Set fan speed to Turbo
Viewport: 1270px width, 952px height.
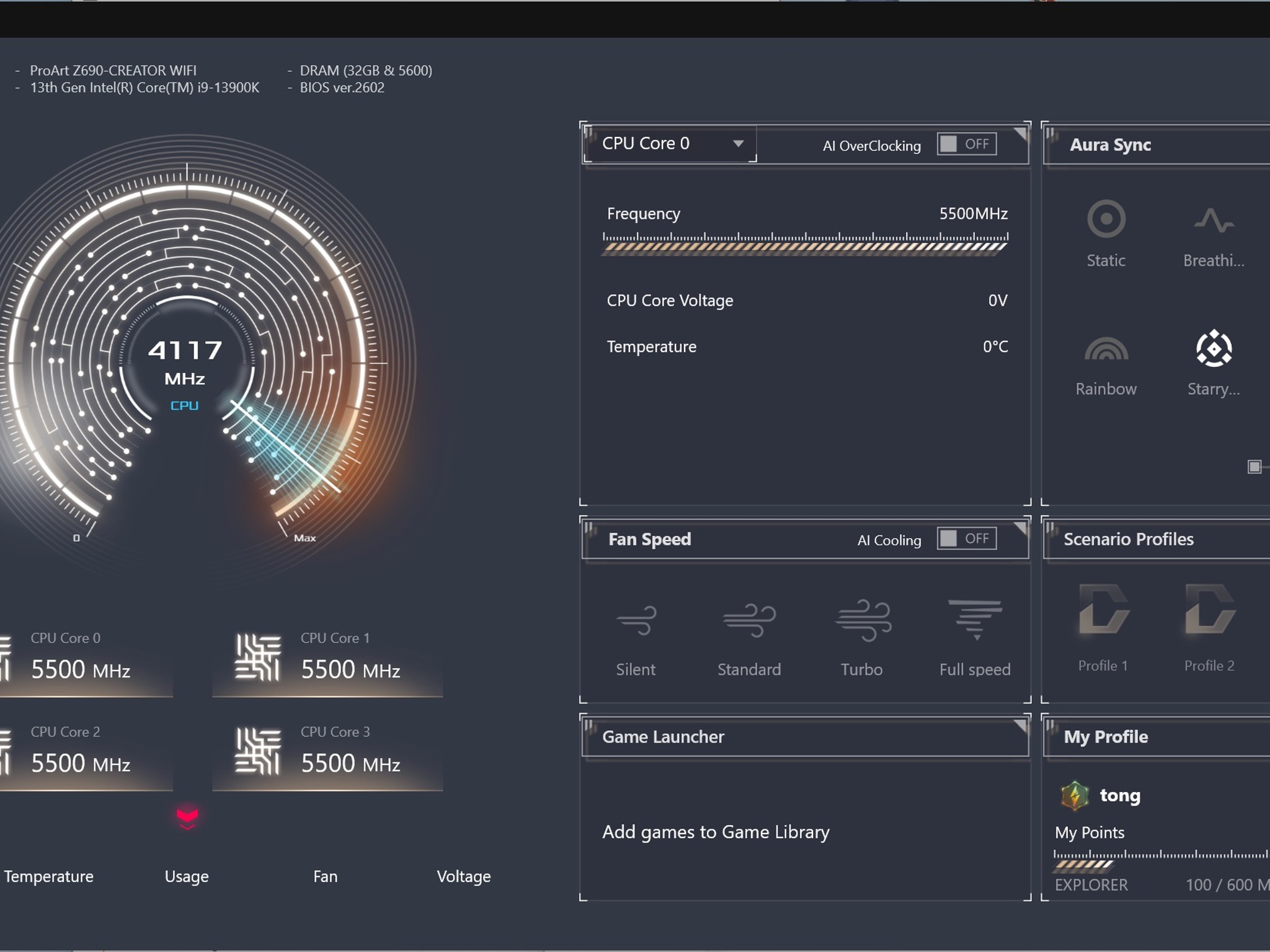[863, 620]
